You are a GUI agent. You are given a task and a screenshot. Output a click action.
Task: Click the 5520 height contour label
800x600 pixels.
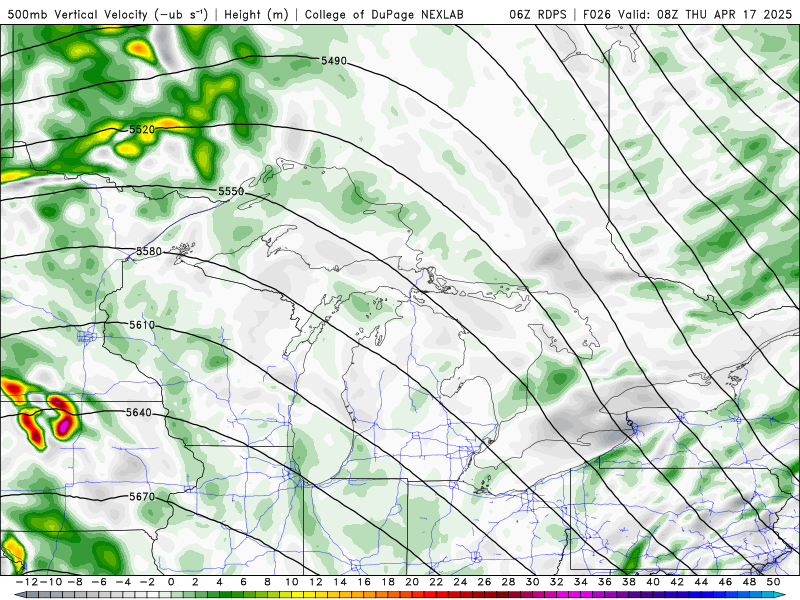click(142, 129)
